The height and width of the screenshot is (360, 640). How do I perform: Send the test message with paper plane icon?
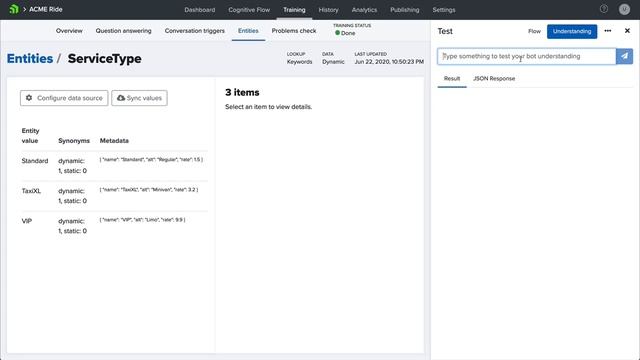624,56
